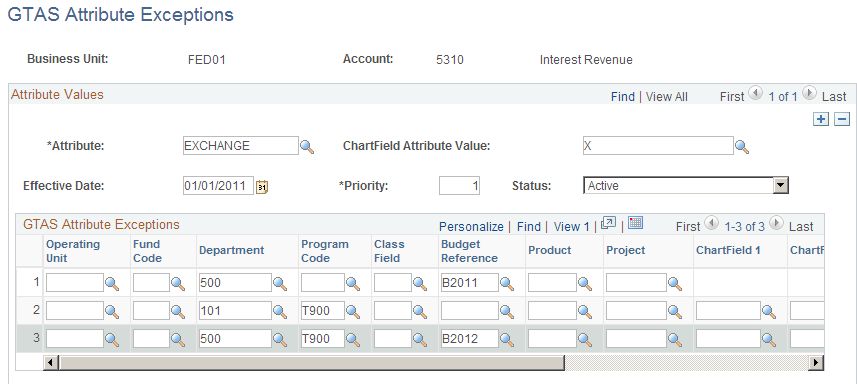Look up Budget Reference B2011
The height and width of the screenshot is (384, 857).
click(507, 283)
